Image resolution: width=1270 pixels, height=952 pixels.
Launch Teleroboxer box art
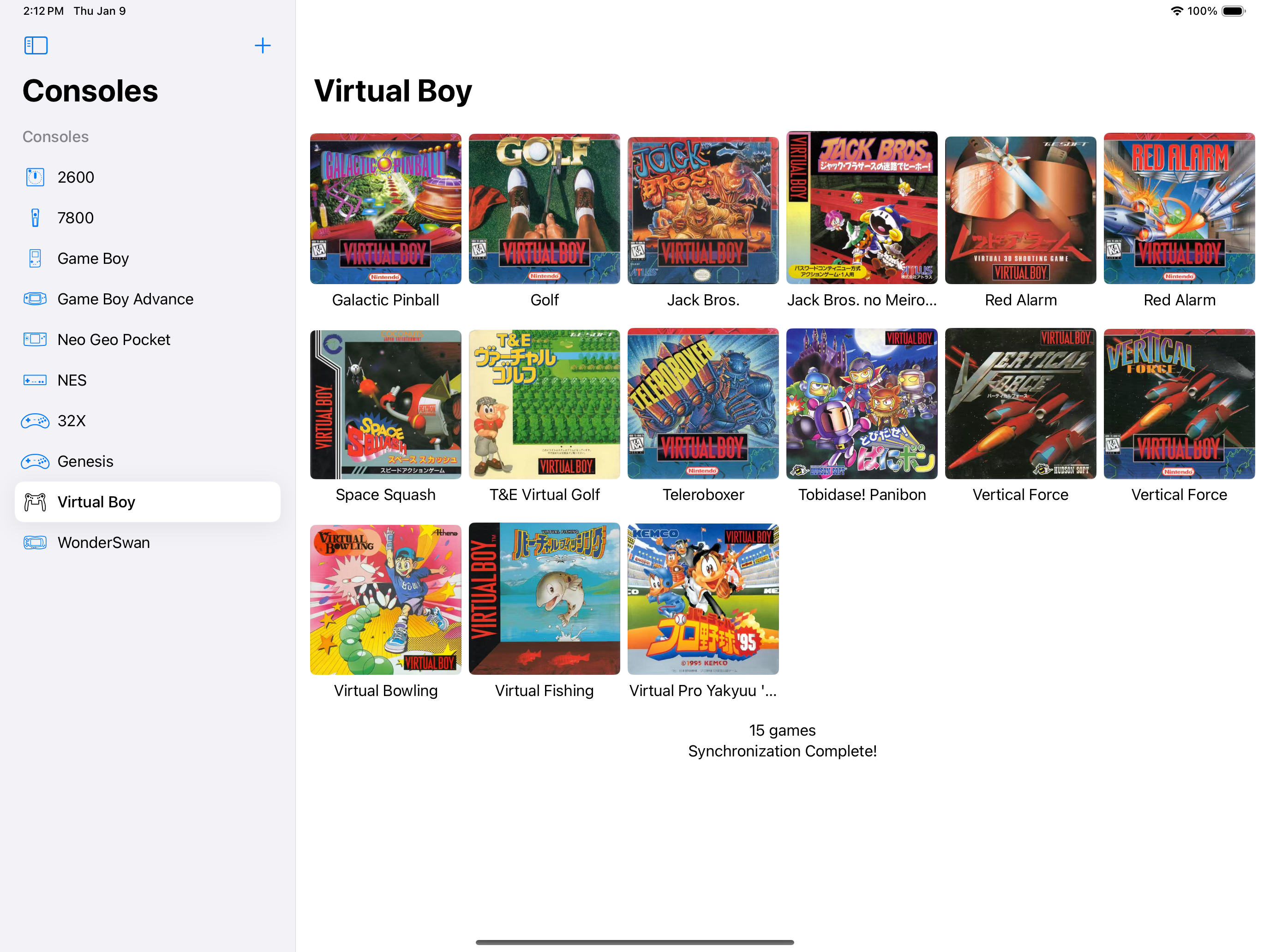703,404
